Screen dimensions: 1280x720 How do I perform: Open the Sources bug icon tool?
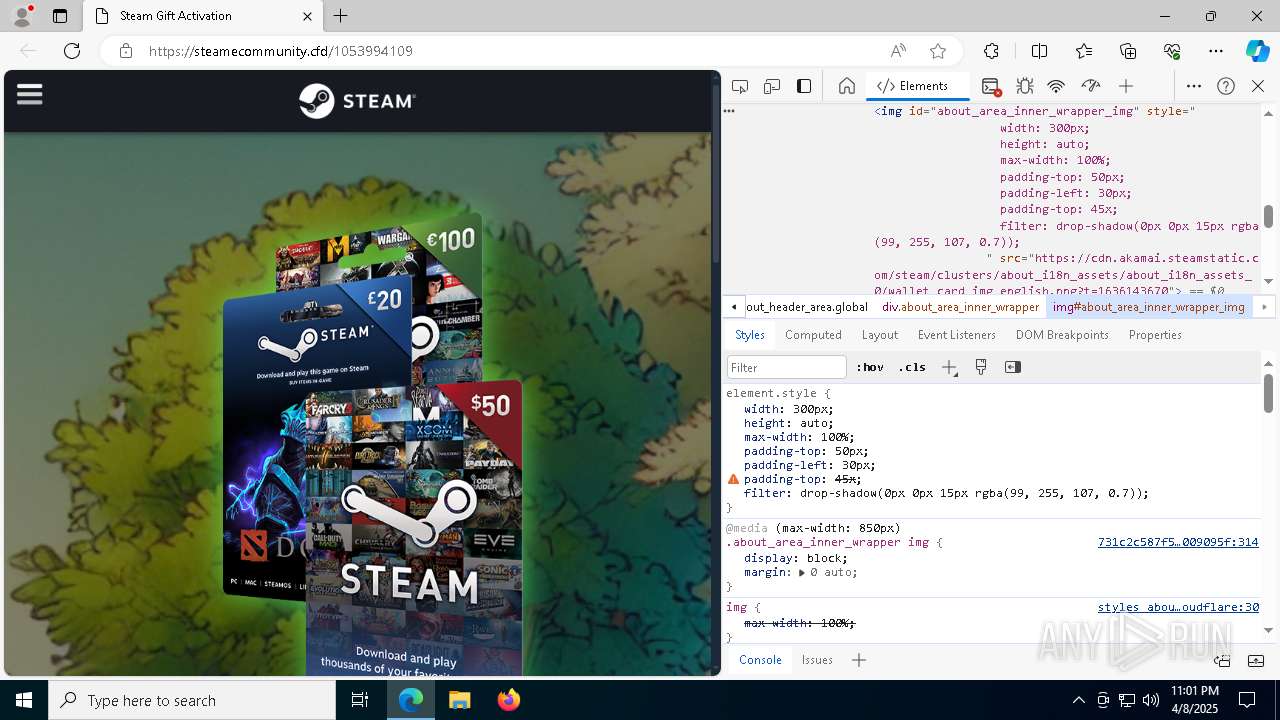tap(1025, 86)
